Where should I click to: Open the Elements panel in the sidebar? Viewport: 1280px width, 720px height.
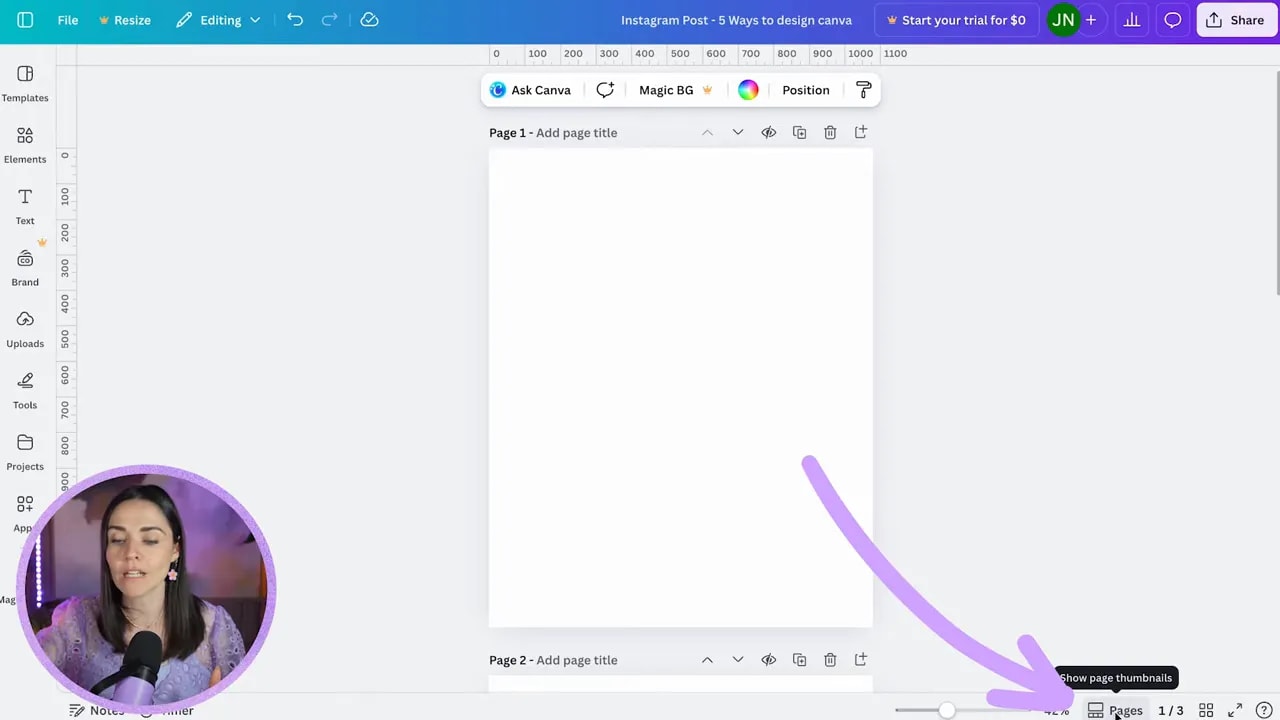pos(25,143)
